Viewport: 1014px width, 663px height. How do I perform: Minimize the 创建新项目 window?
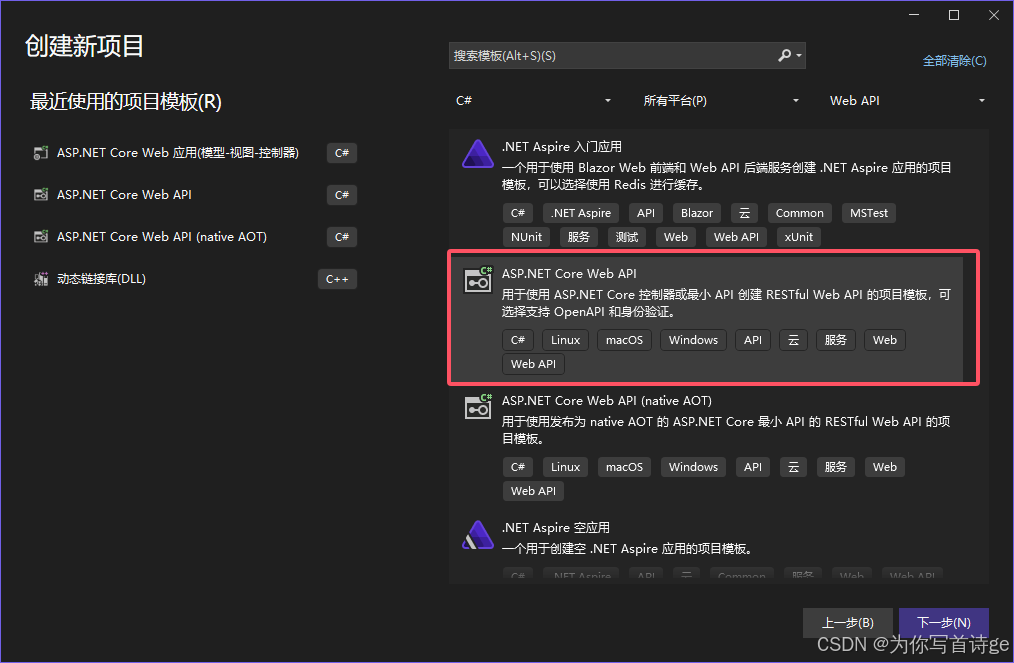point(914,15)
